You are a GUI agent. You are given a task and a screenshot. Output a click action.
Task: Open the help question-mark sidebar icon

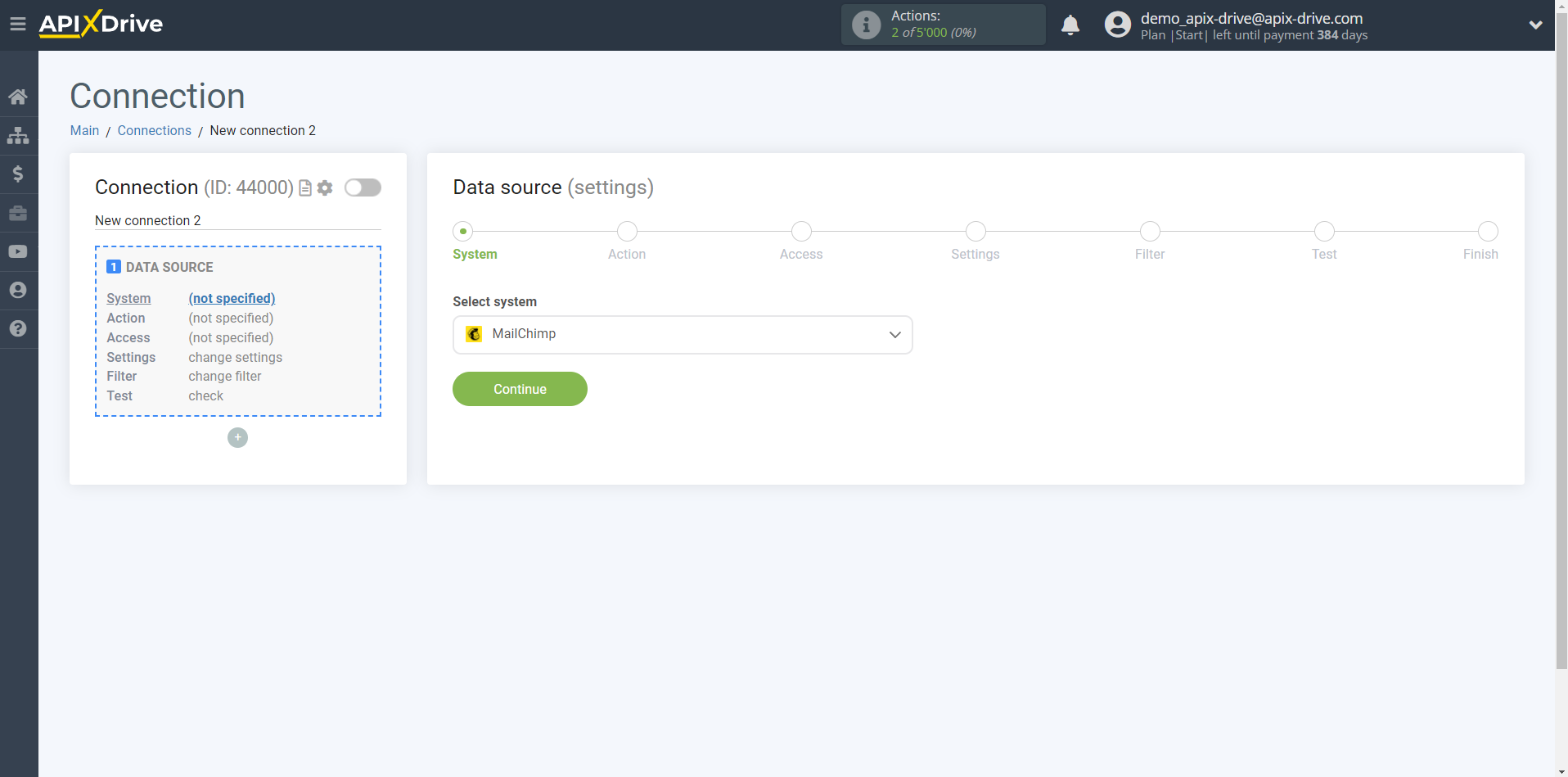point(18,328)
